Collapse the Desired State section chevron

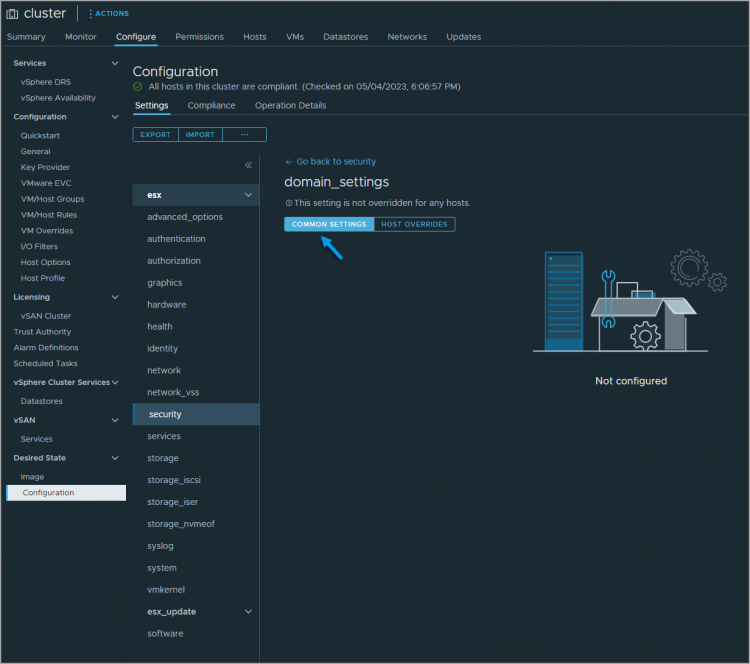[115, 458]
